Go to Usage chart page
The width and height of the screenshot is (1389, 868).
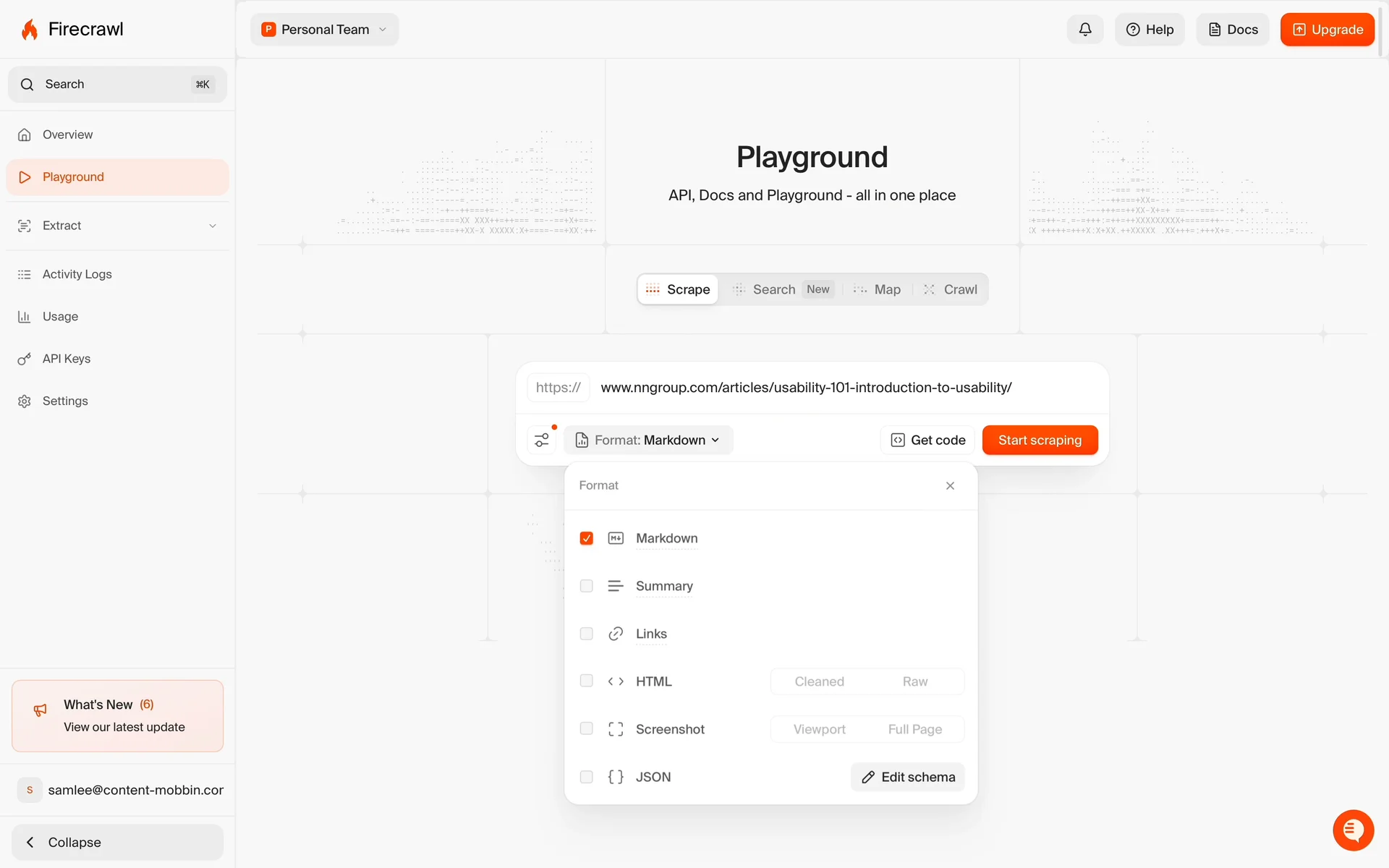pyautogui.click(x=60, y=317)
